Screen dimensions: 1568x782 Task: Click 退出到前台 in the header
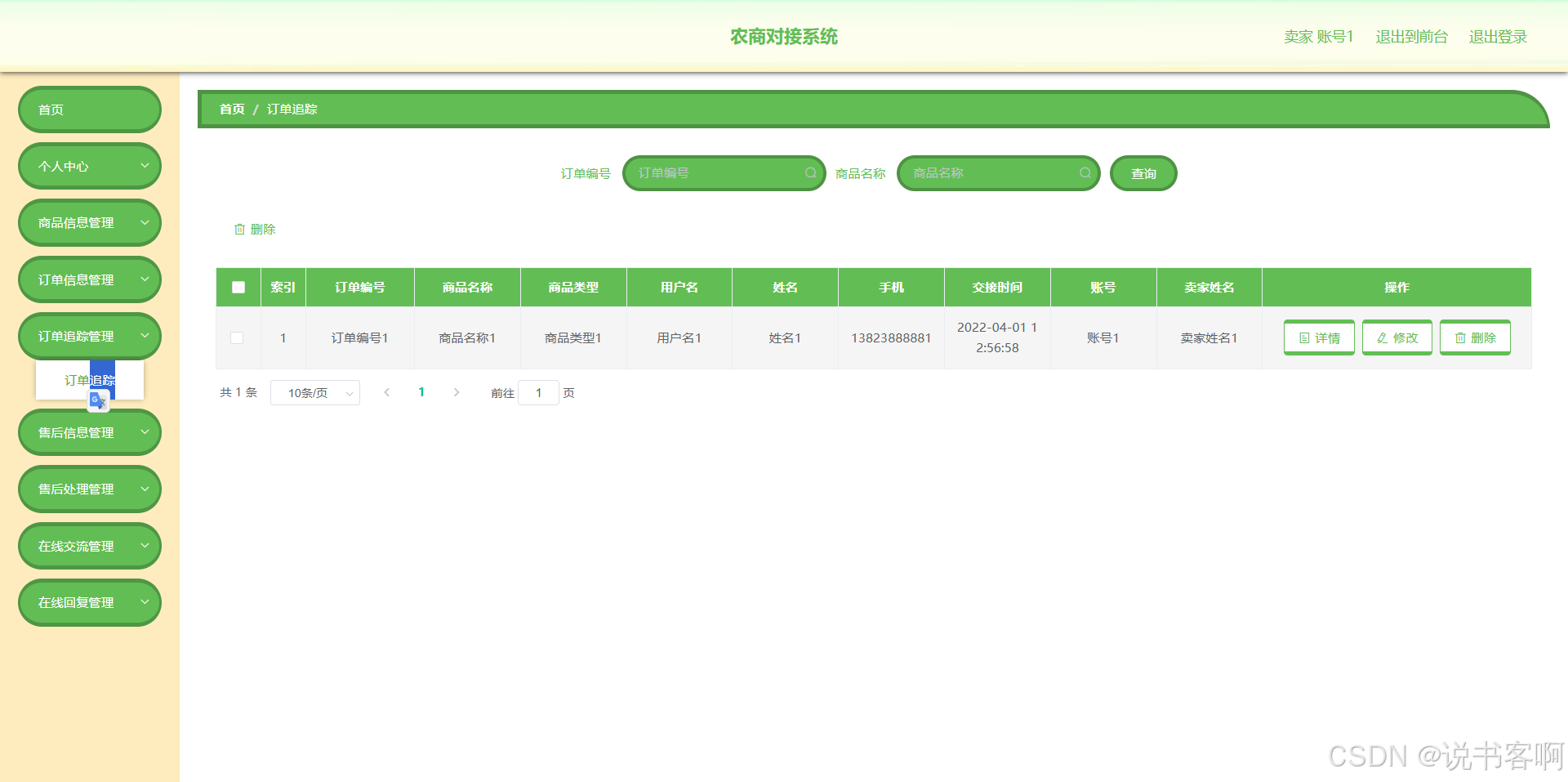pyautogui.click(x=1411, y=37)
